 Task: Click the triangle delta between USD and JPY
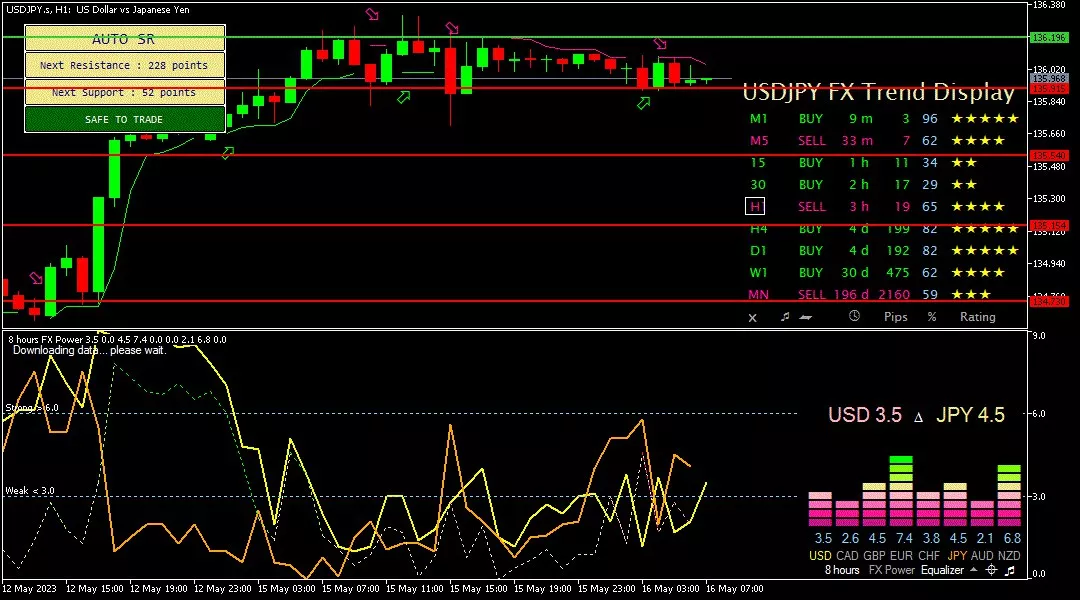pyautogui.click(x=918, y=416)
